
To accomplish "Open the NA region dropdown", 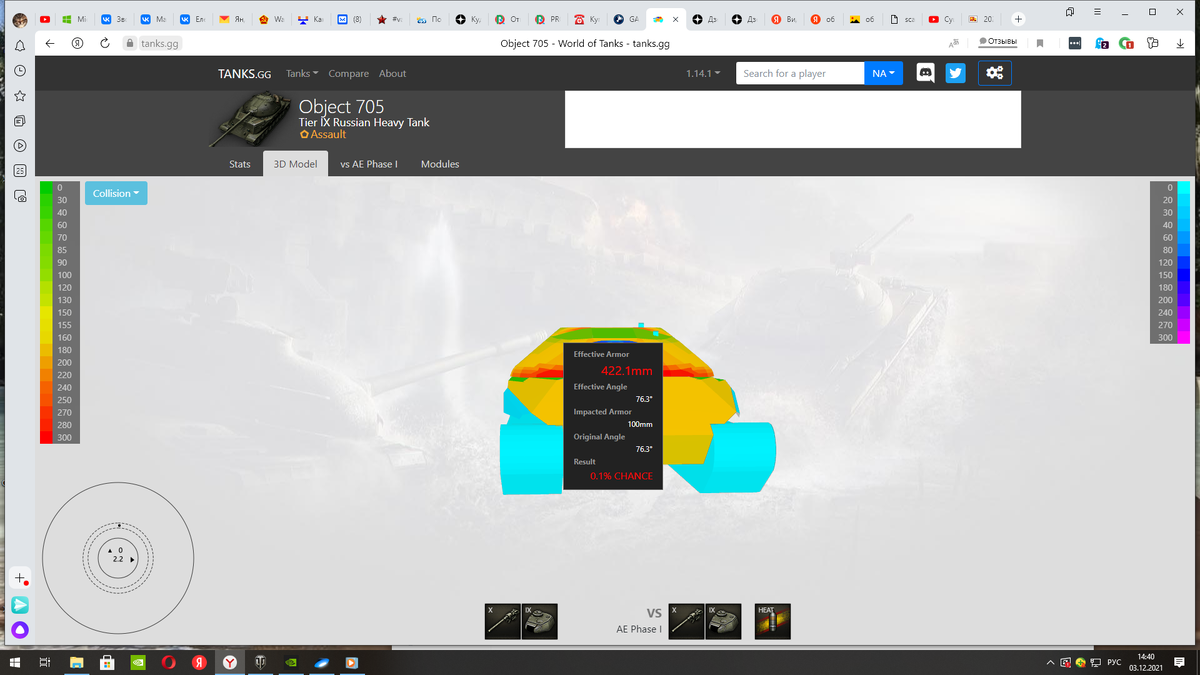I will pyautogui.click(x=883, y=73).
